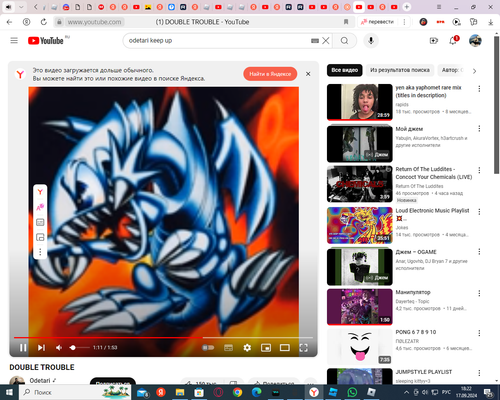Click the 'перевести' translate page button

click(x=378, y=22)
